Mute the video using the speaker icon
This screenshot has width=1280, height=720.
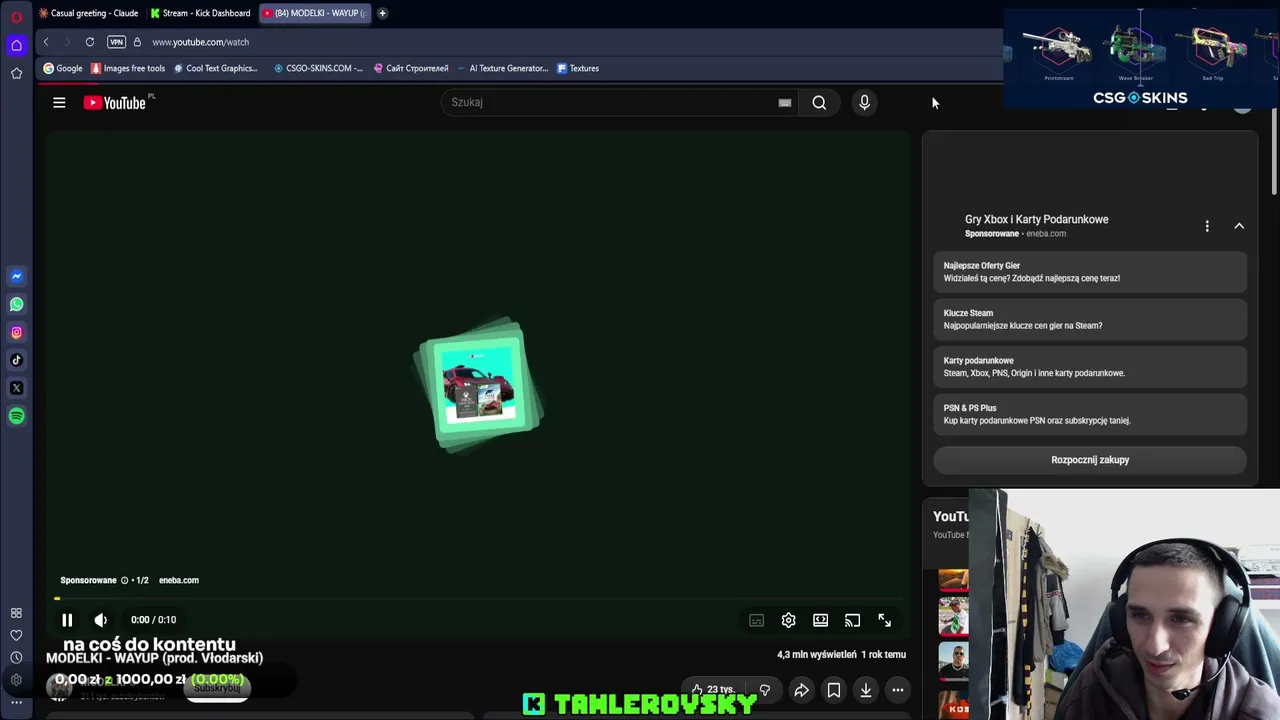pos(100,620)
